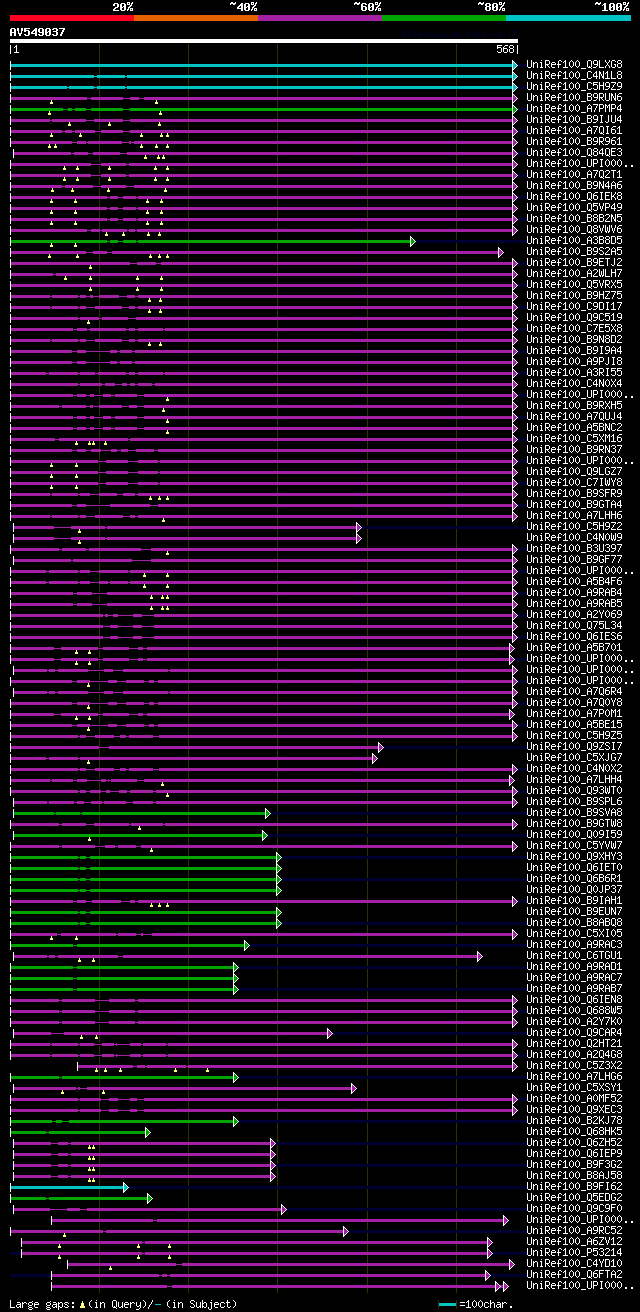Open hit UniRef100_Q9LXG8

click(574, 64)
